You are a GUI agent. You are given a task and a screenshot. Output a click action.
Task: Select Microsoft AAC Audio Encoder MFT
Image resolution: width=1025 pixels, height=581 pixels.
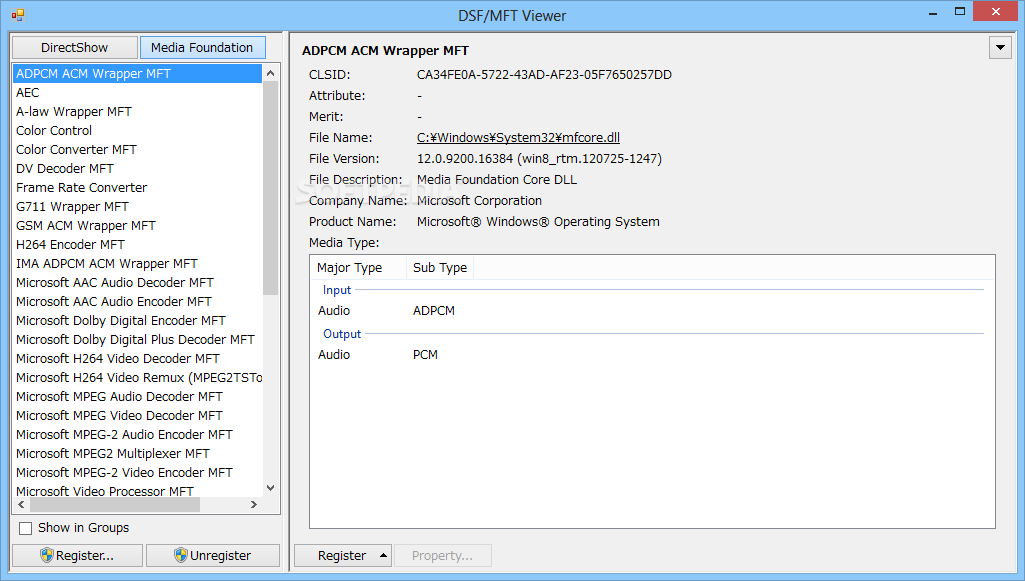pyautogui.click(x=137, y=301)
